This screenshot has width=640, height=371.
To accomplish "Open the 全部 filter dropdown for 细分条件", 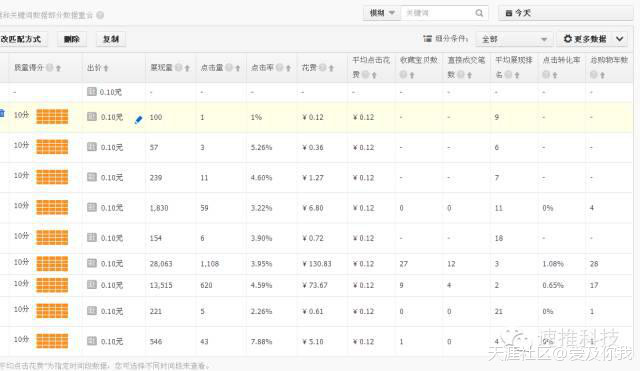I will click(513, 39).
